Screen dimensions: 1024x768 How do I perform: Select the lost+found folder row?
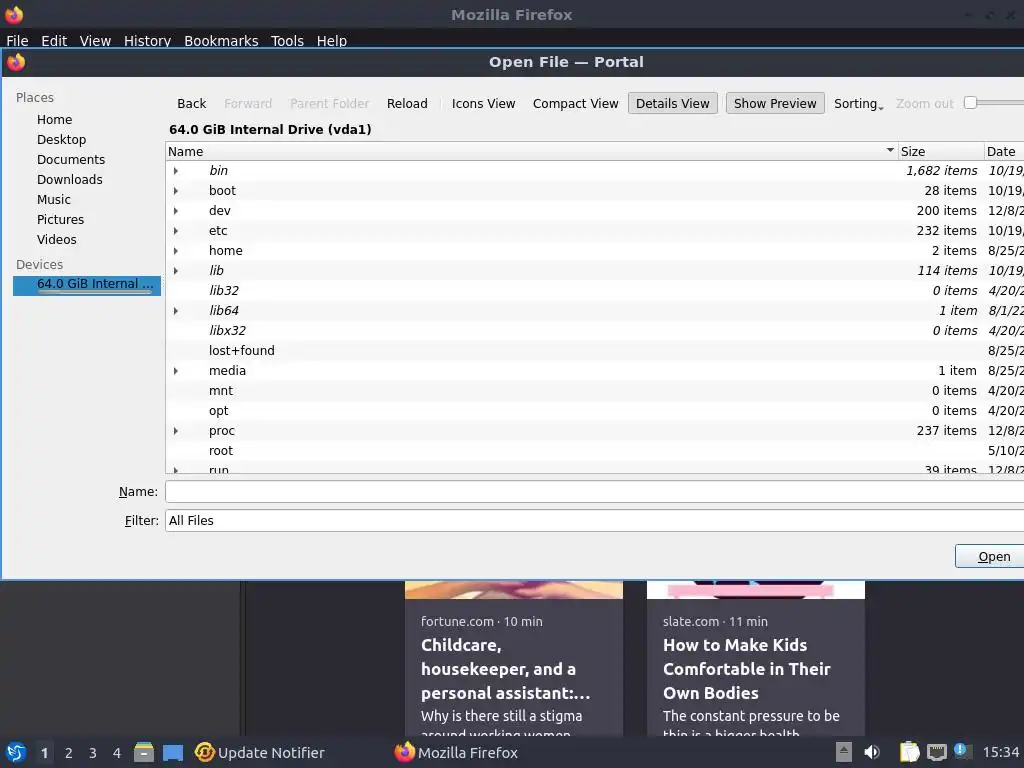(594, 351)
